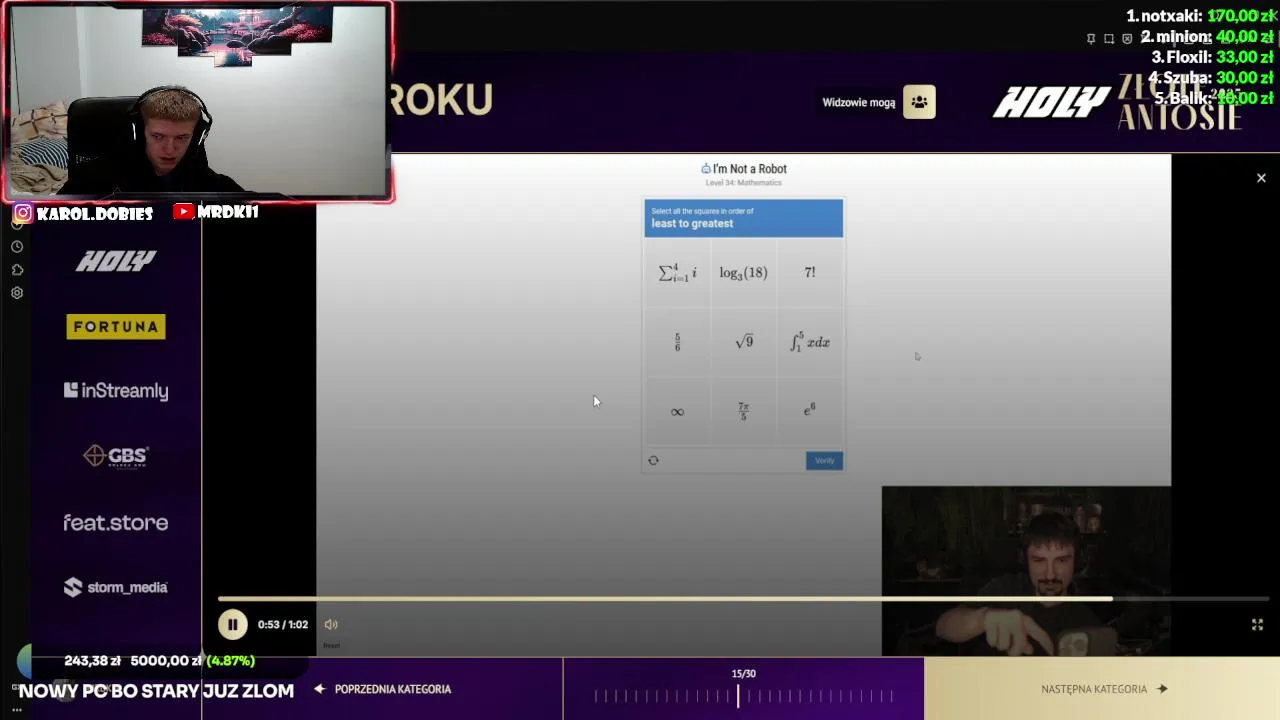Click the 'least to greatest' captcha instruction header
This screenshot has height=720, width=1280.
(743, 218)
